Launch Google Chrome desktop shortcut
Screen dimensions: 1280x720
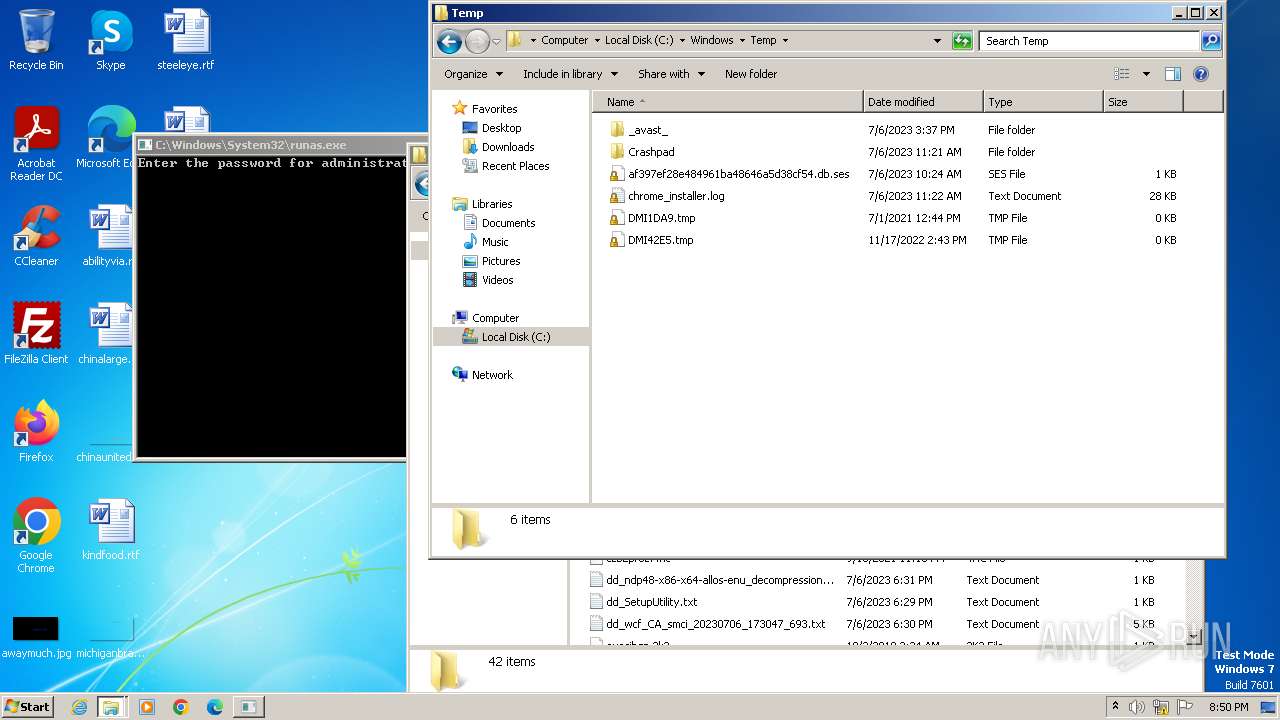(x=36, y=536)
